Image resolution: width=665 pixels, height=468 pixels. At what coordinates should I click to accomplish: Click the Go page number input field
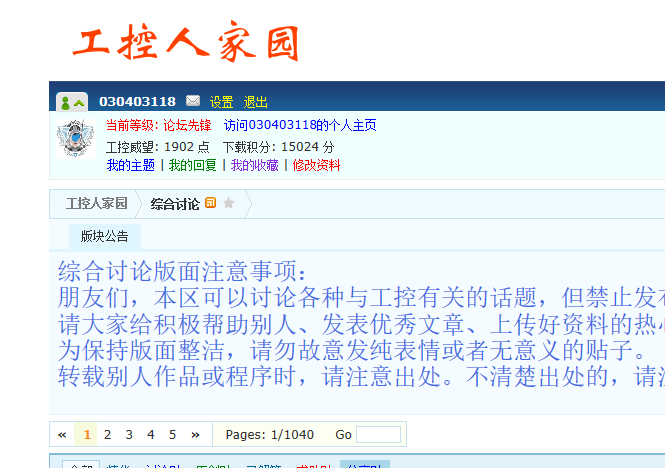point(379,434)
